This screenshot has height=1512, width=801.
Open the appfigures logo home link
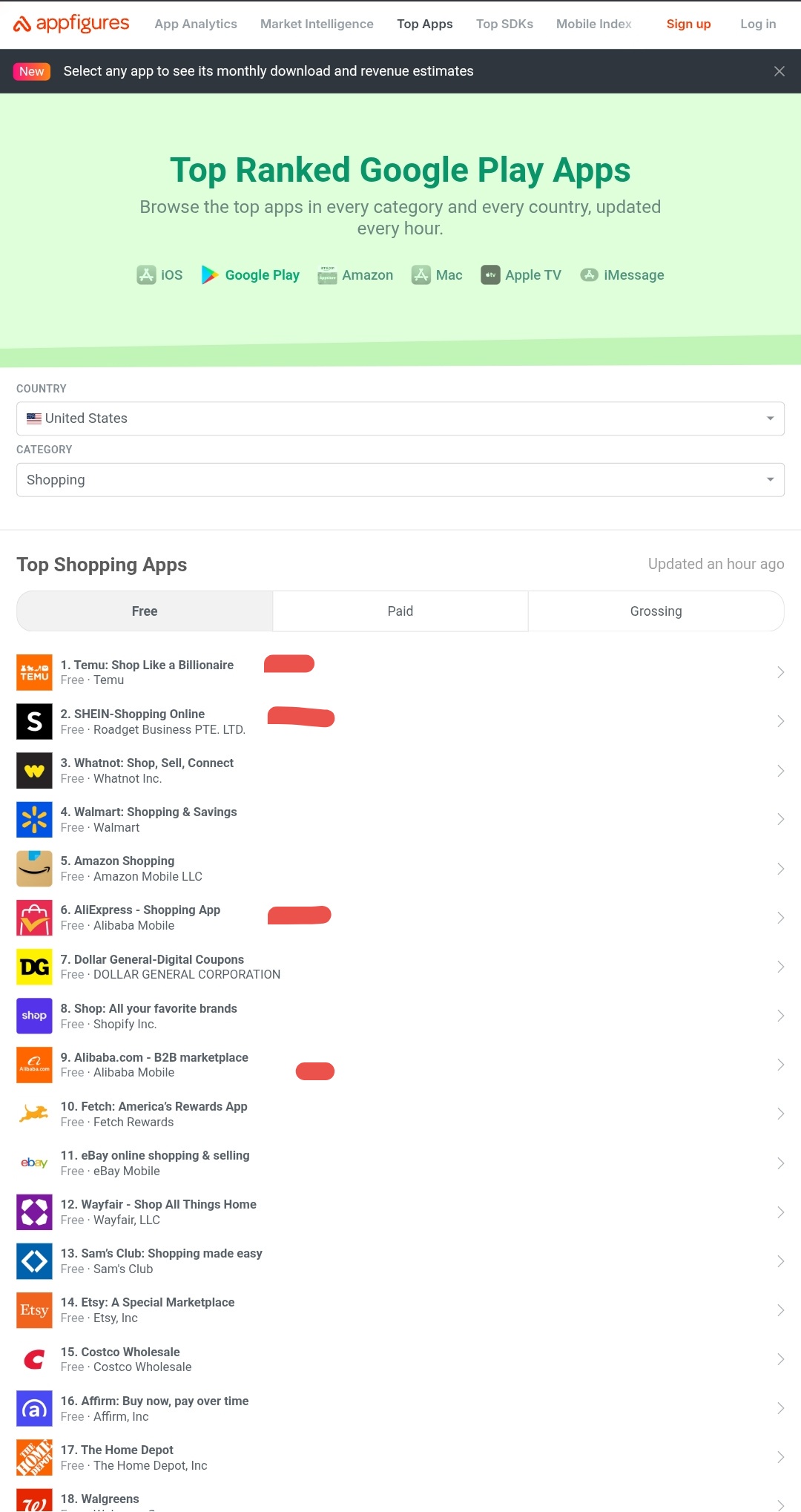[71, 24]
